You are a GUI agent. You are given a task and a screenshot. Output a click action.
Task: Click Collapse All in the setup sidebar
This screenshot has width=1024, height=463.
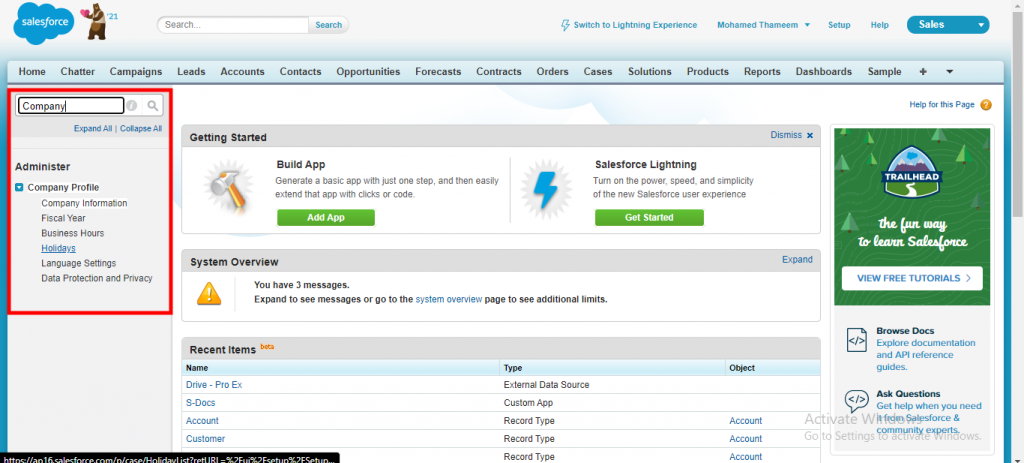pos(141,129)
